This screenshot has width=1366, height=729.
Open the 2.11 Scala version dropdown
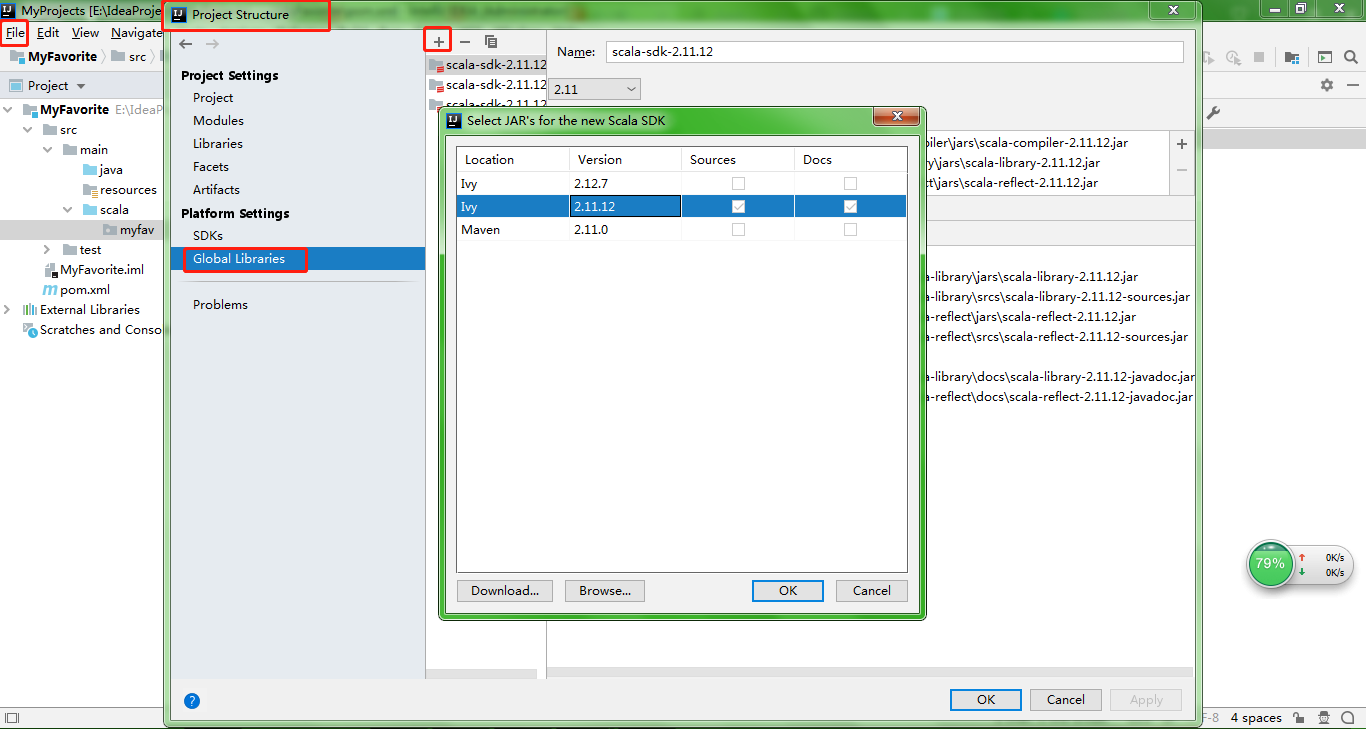click(595, 89)
